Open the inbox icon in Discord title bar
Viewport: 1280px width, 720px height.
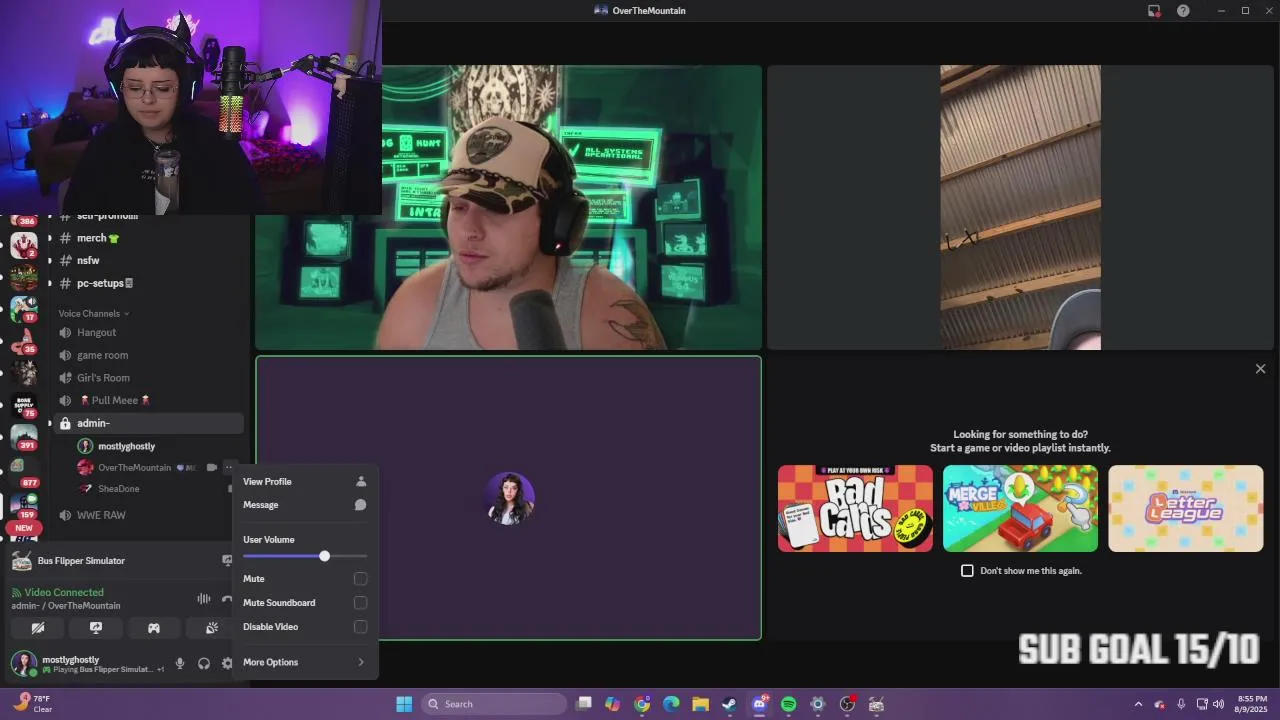1154,11
